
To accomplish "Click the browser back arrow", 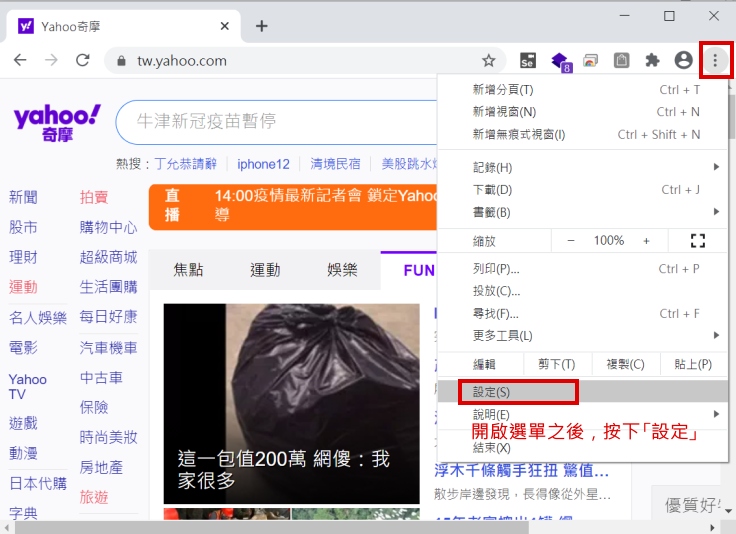I will (x=20, y=60).
